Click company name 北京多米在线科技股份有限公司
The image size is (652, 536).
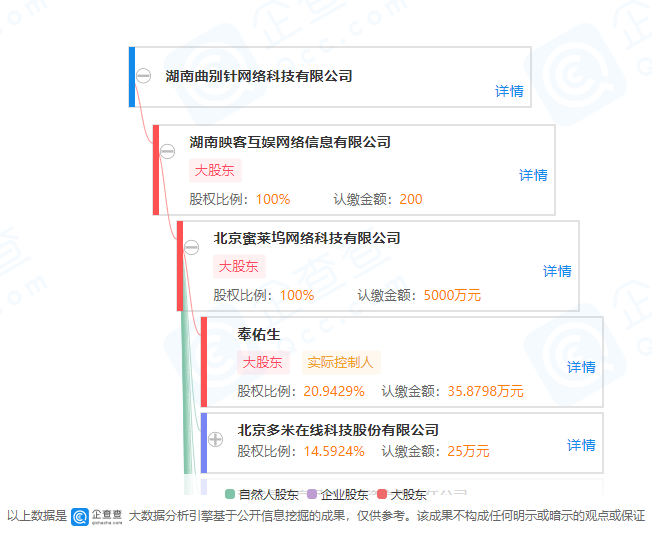coord(338,430)
